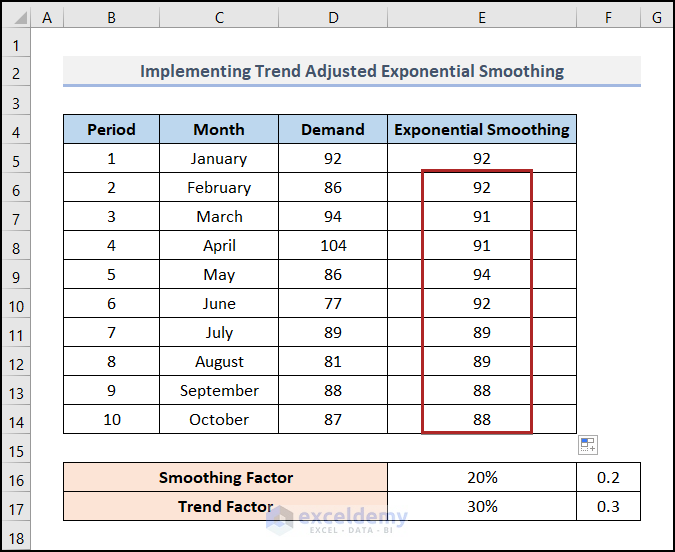Viewport: 675px width, 552px height.
Task: Select the February month cell
Action: point(219,188)
